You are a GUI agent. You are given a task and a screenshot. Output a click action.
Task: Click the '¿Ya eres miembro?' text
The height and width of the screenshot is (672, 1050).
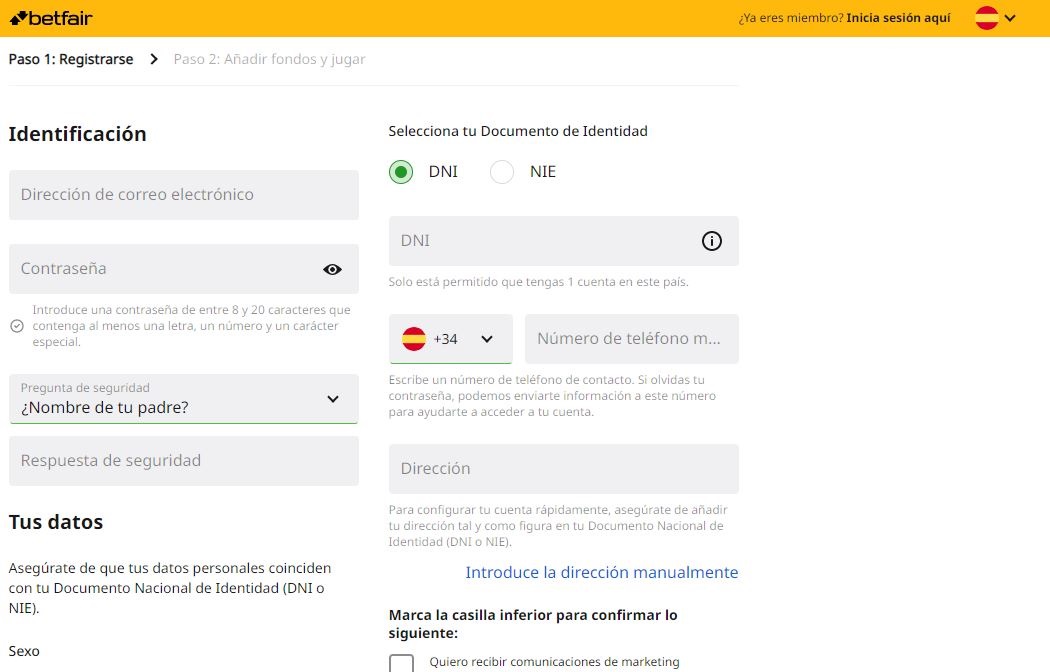(791, 18)
